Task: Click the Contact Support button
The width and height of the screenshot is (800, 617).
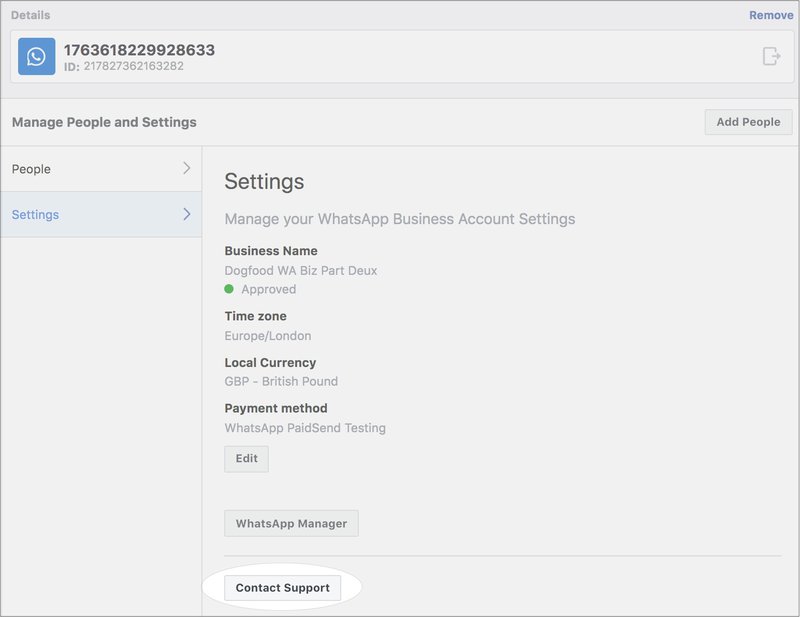Action: [x=283, y=588]
